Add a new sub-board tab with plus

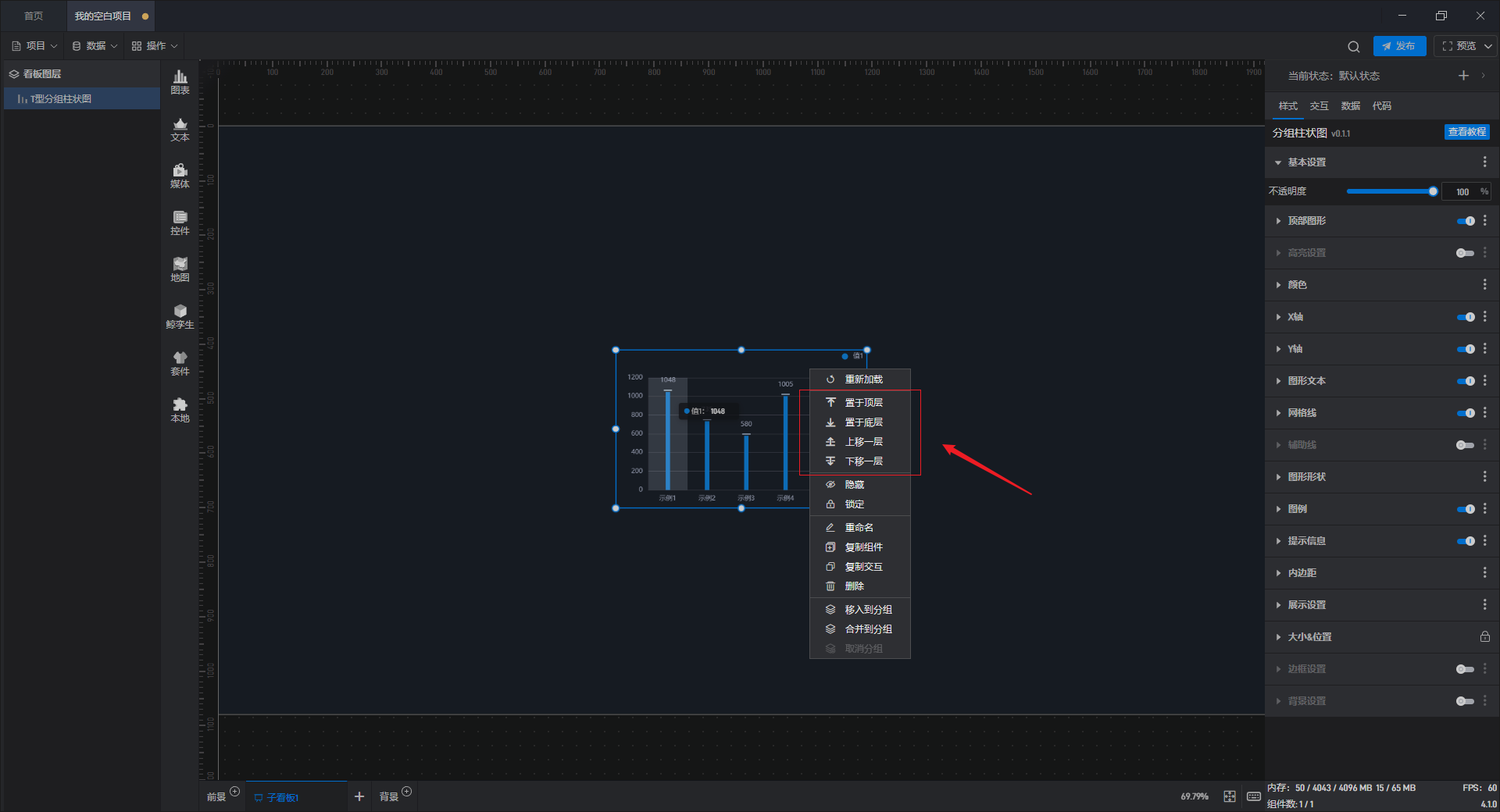[359, 796]
